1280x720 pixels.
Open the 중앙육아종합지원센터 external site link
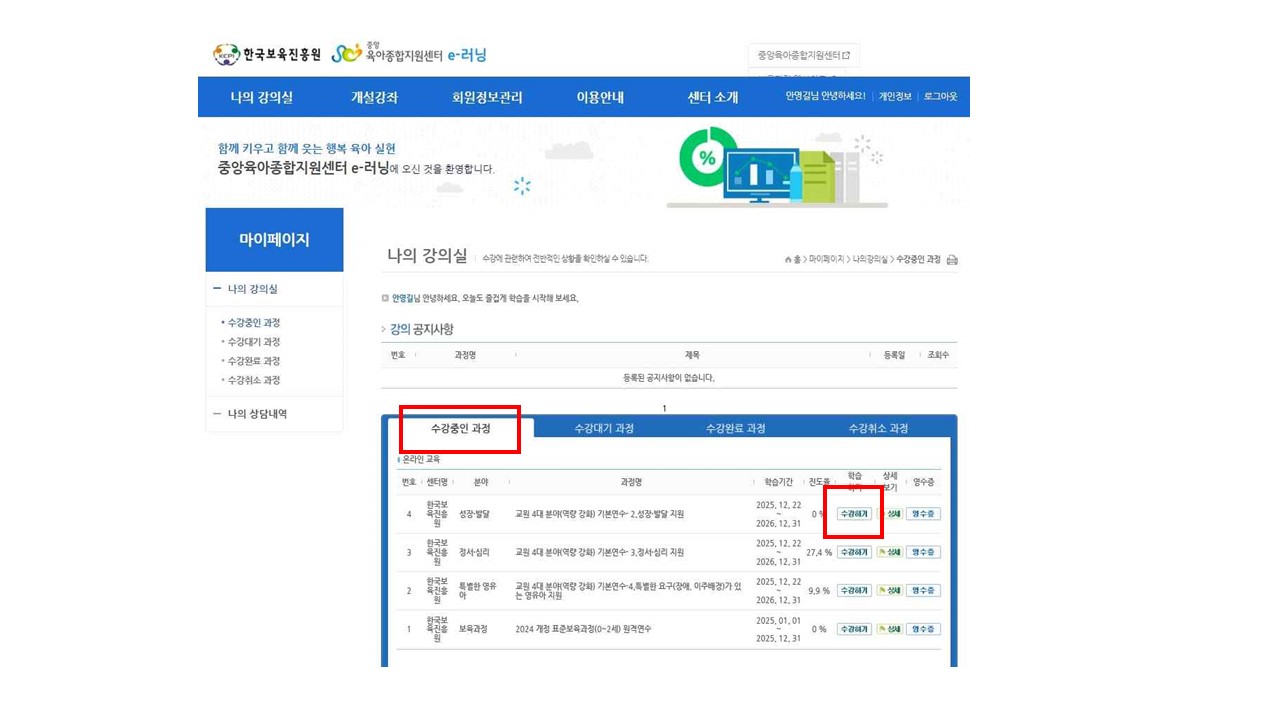(x=803, y=55)
